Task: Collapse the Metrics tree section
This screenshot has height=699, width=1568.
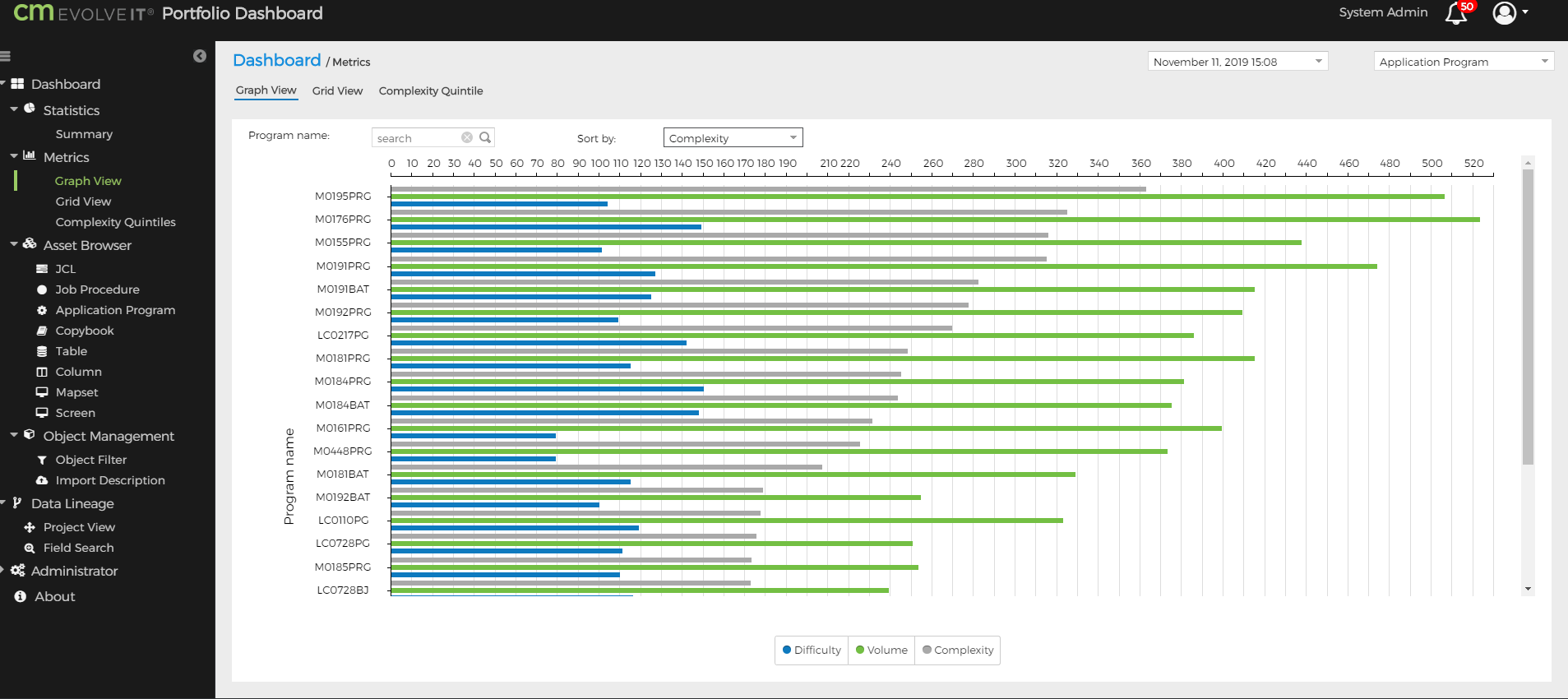Action: tap(14, 155)
